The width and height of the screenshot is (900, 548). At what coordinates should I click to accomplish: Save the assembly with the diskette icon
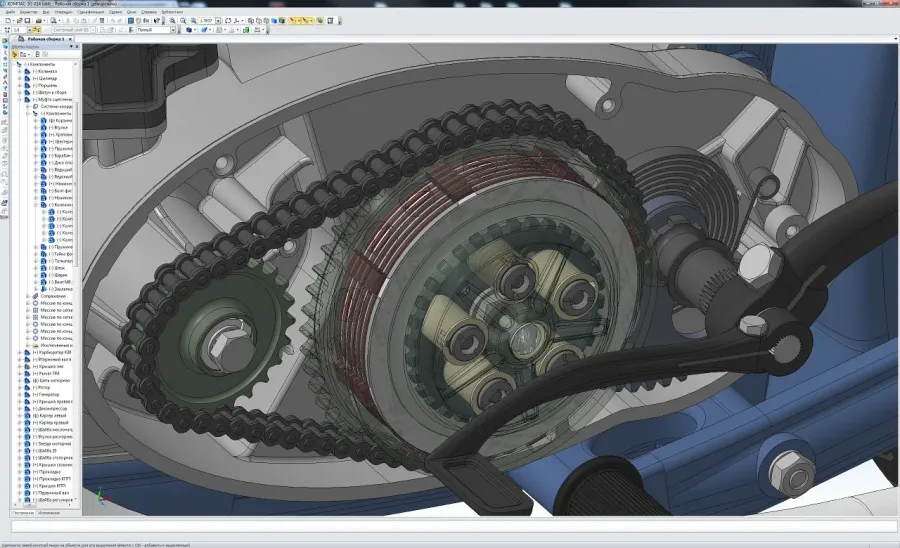pos(27,21)
